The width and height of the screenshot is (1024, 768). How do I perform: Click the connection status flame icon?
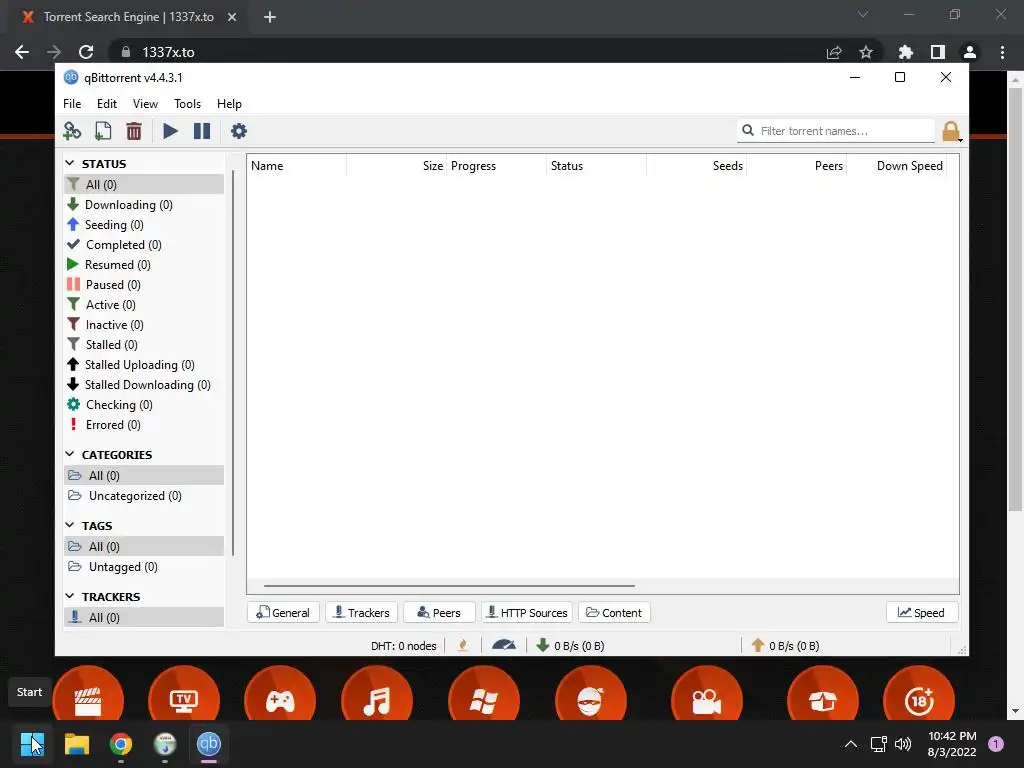click(x=463, y=645)
